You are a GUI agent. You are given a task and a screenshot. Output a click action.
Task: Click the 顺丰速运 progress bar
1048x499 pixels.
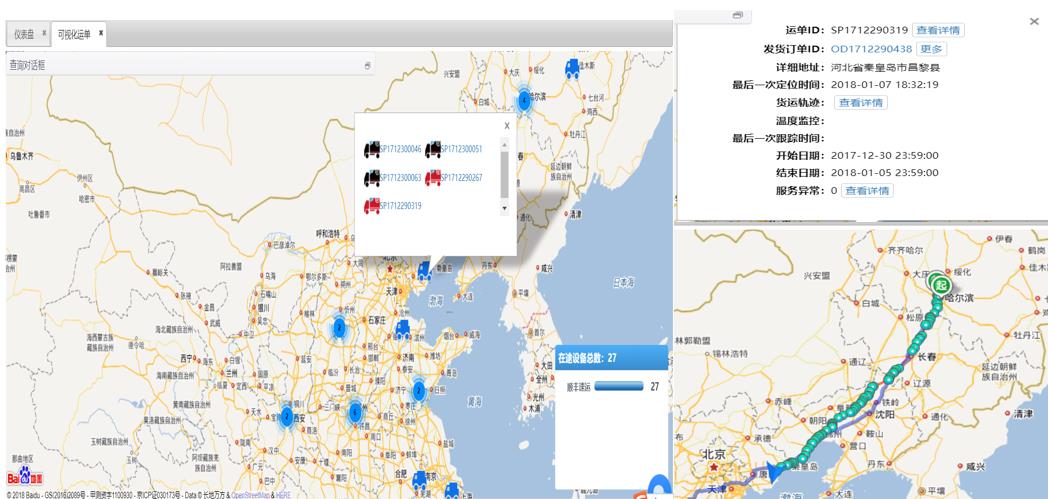[617, 386]
